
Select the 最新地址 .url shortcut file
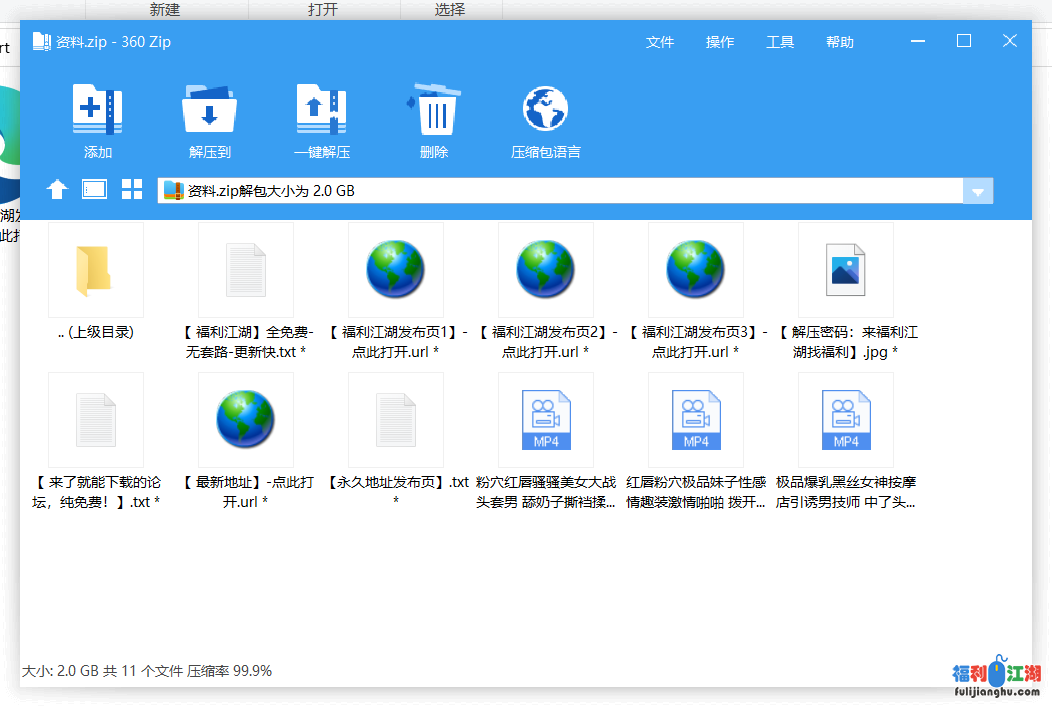(x=245, y=420)
